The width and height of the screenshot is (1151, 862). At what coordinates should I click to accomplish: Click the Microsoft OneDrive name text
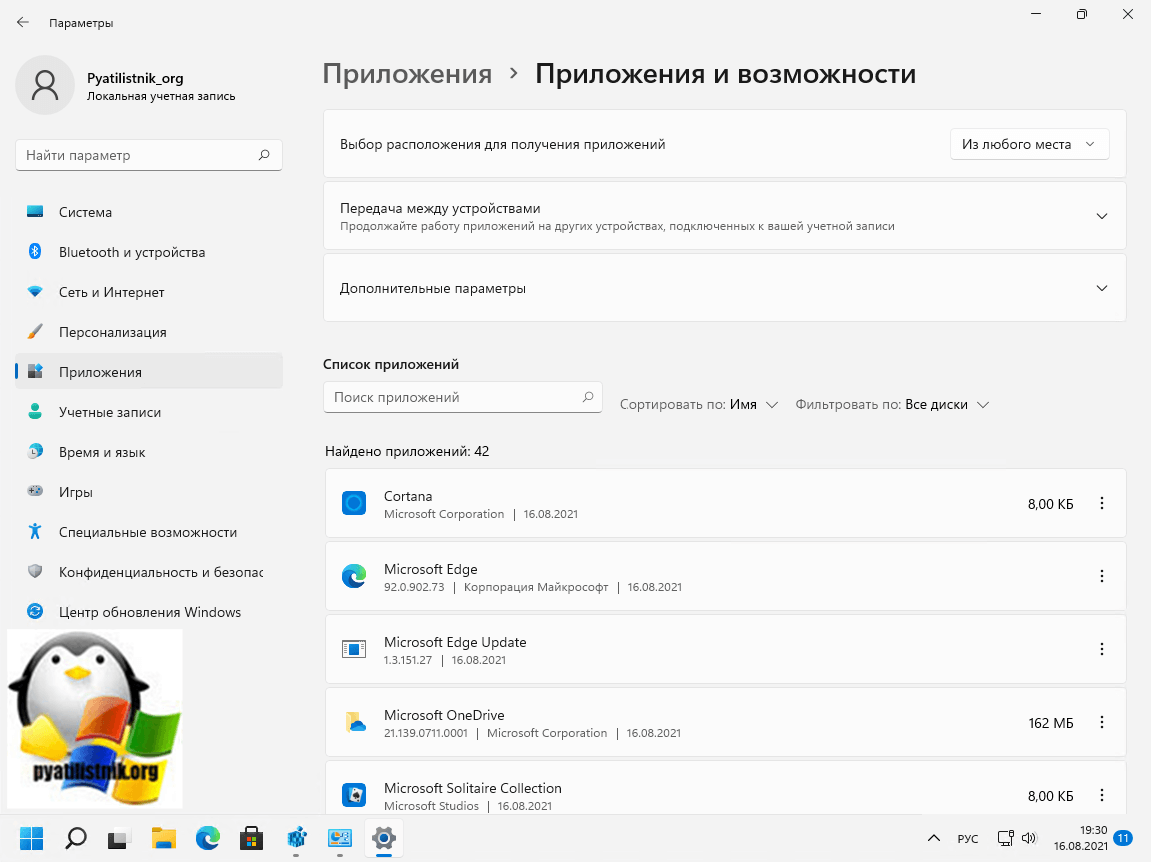pos(444,715)
